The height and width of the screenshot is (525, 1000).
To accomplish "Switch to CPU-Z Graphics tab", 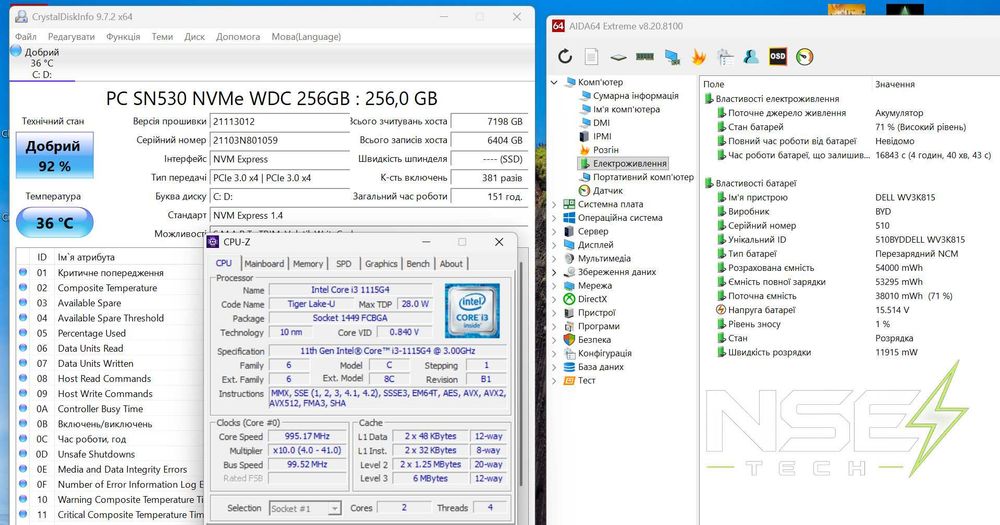I will coord(381,263).
